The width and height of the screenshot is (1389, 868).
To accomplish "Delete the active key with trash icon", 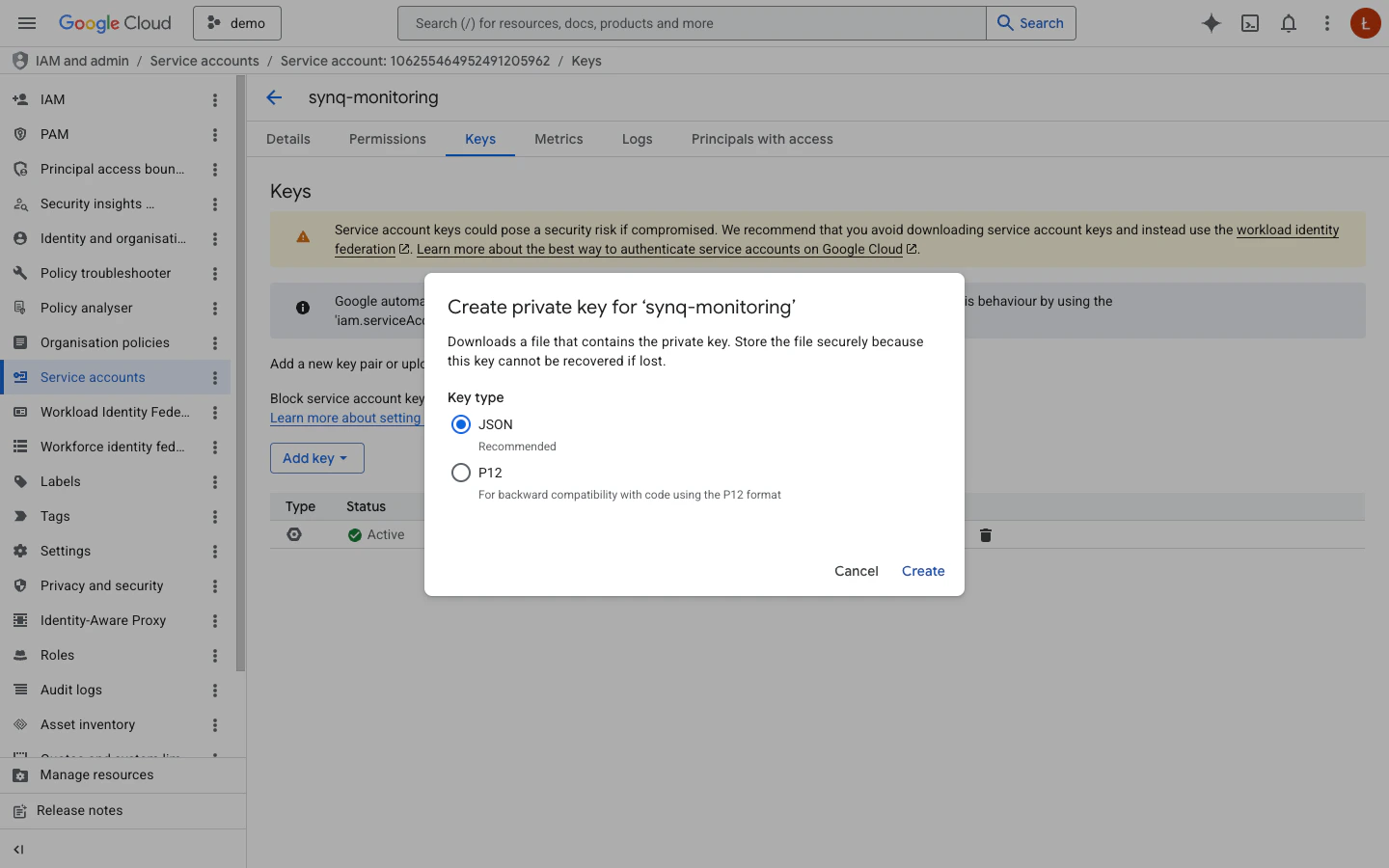I will pos(986,535).
